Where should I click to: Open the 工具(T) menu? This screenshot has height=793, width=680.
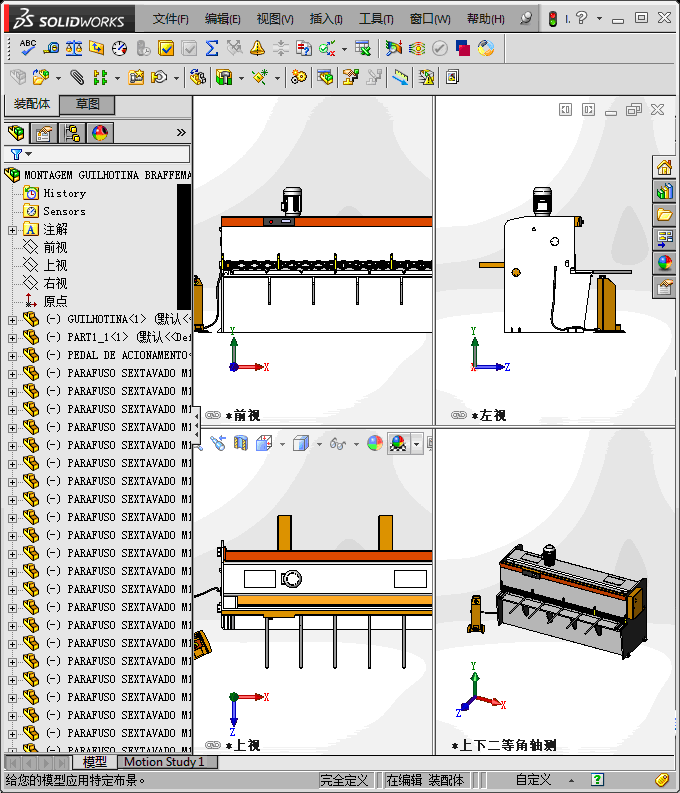click(x=376, y=19)
